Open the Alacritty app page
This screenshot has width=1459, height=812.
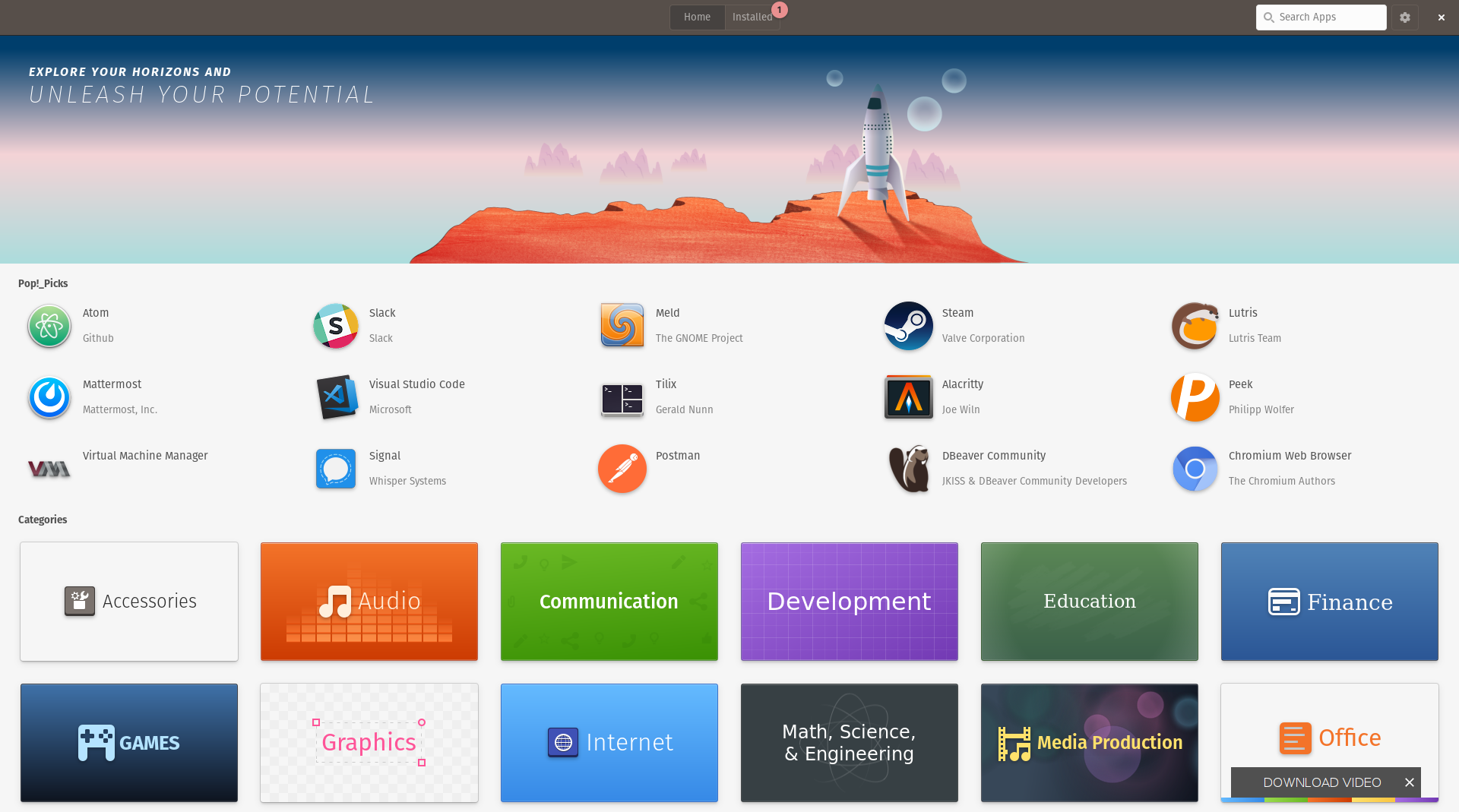pos(909,397)
